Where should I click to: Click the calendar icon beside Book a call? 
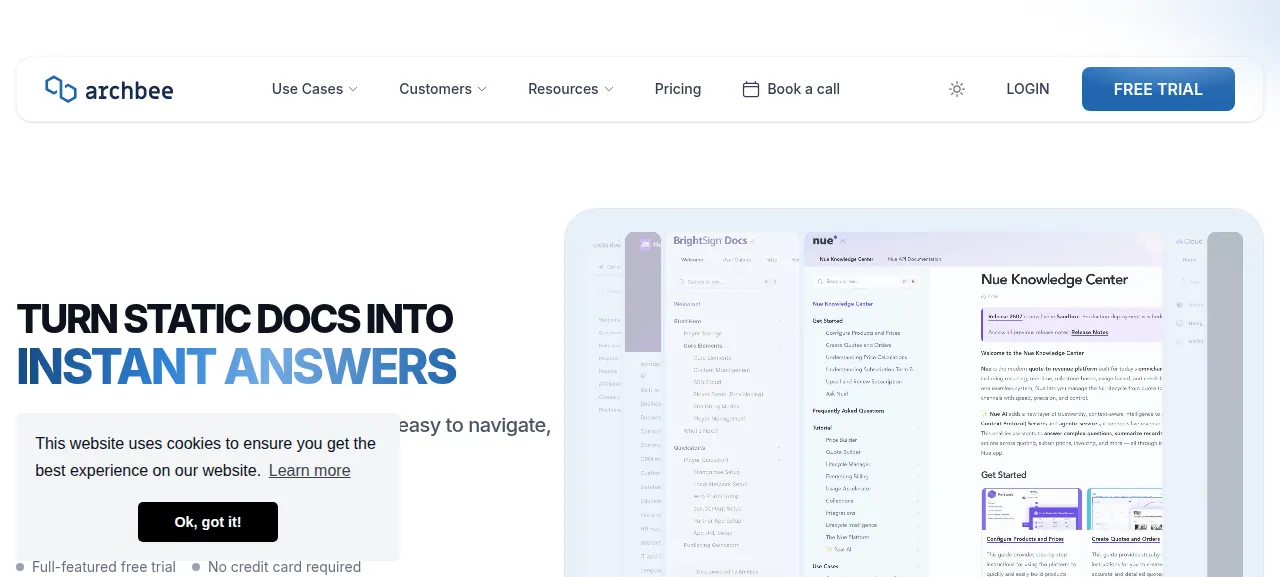[x=751, y=89]
